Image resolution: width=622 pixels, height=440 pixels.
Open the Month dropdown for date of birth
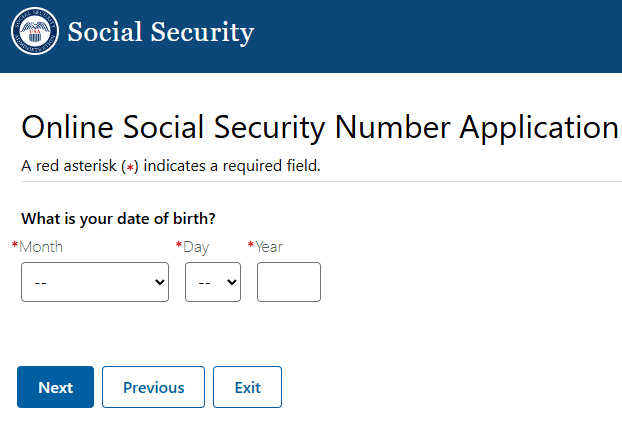95,282
